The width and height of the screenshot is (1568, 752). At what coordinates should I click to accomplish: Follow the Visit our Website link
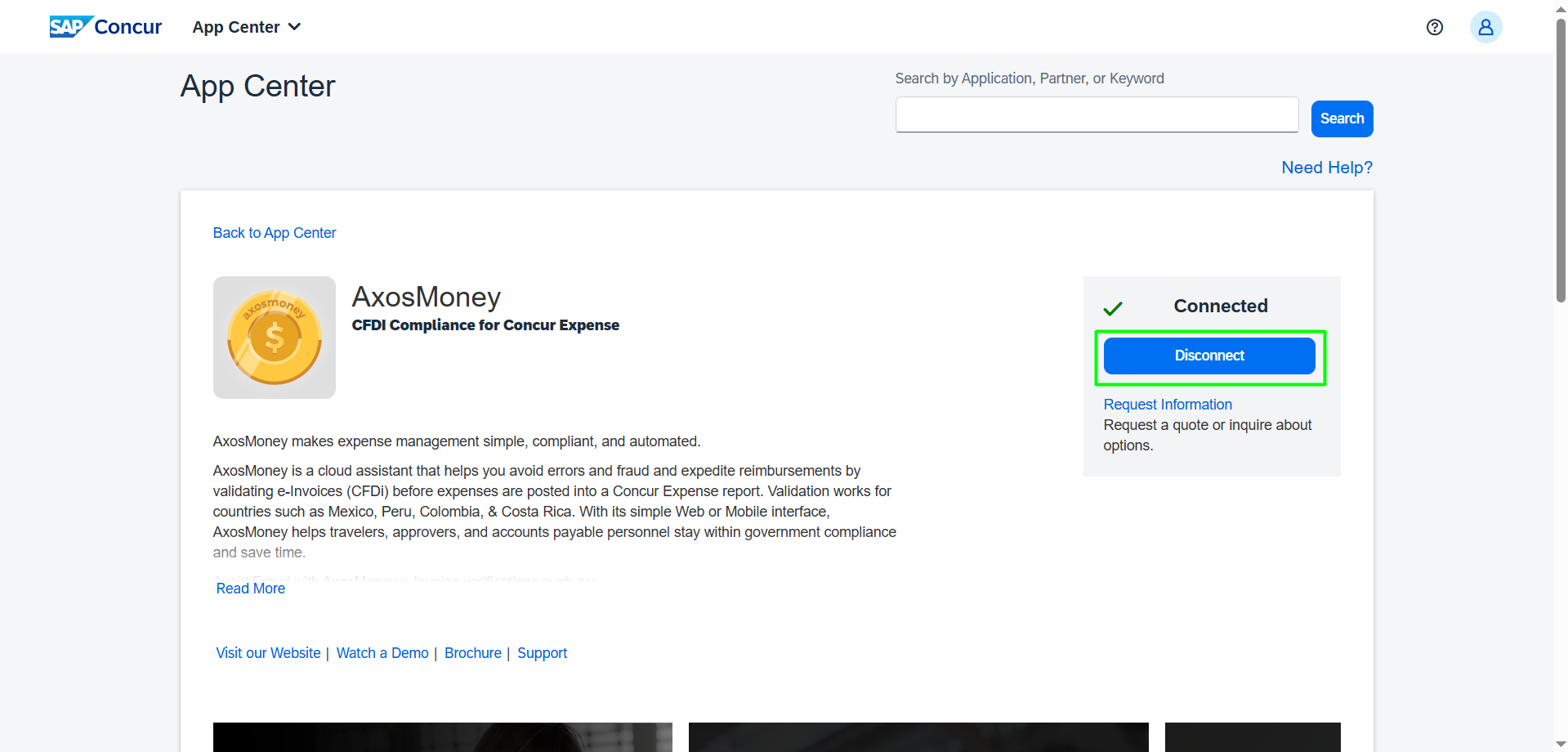[268, 653]
